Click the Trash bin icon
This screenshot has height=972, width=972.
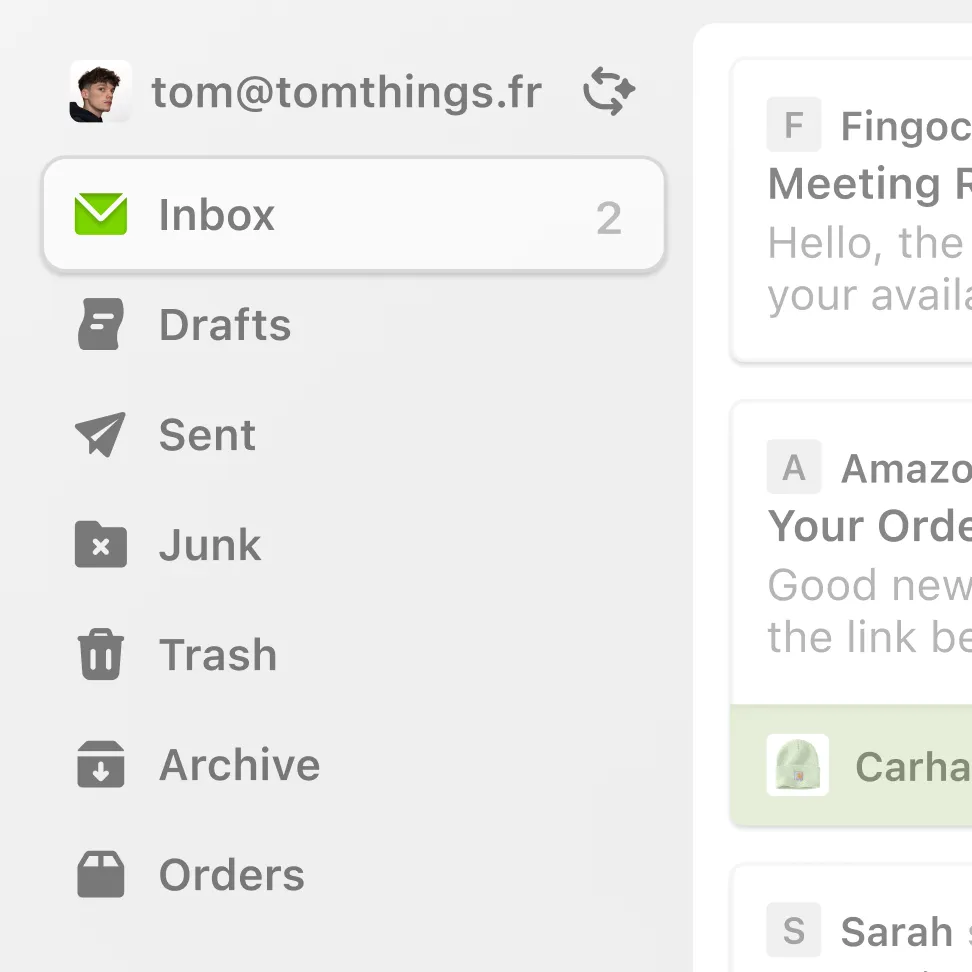click(101, 655)
